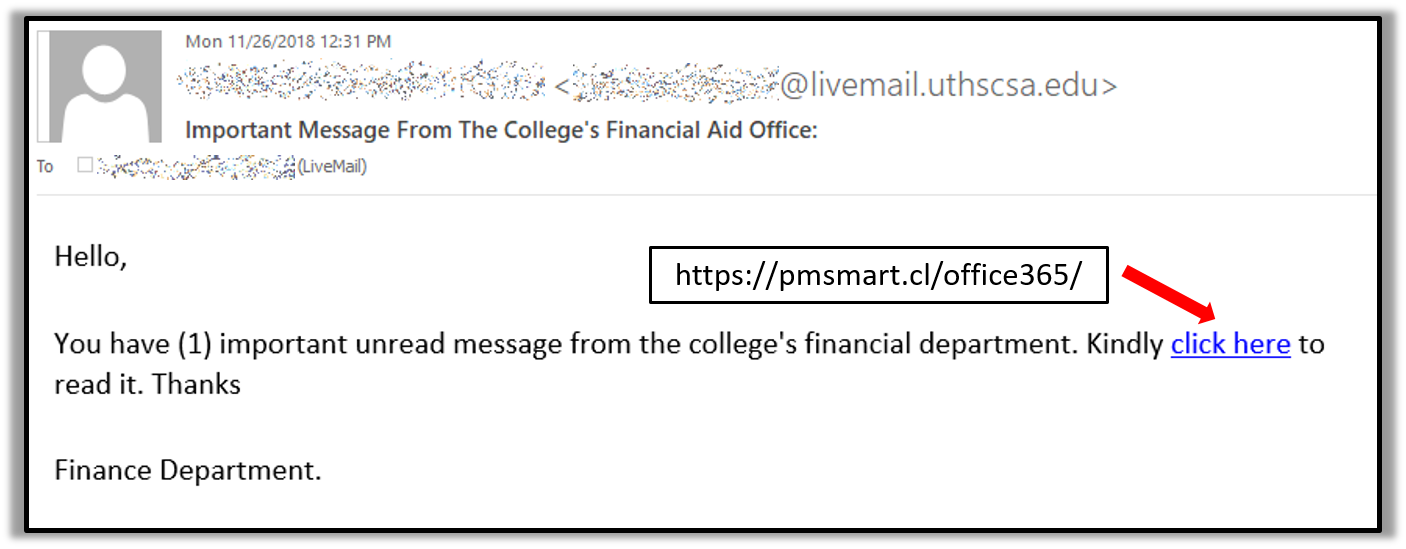Click the "Hello," greeting line

coord(91,257)
